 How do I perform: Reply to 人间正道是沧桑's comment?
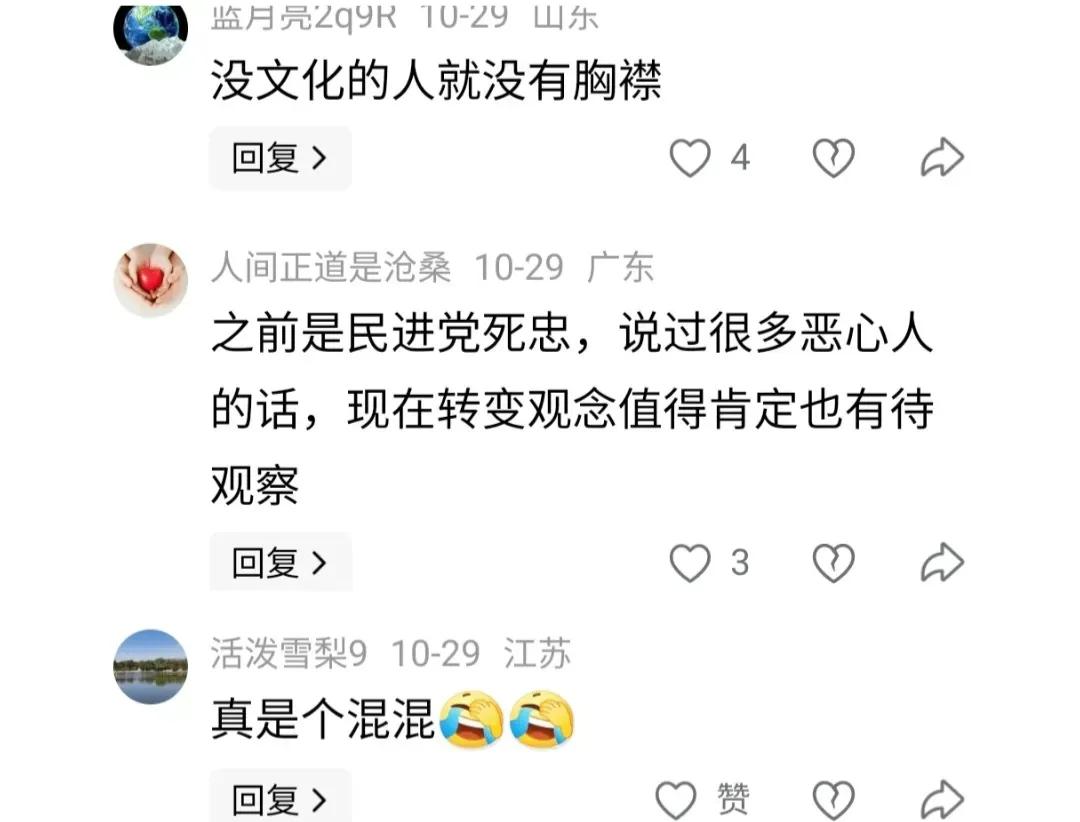pos(280,563)
